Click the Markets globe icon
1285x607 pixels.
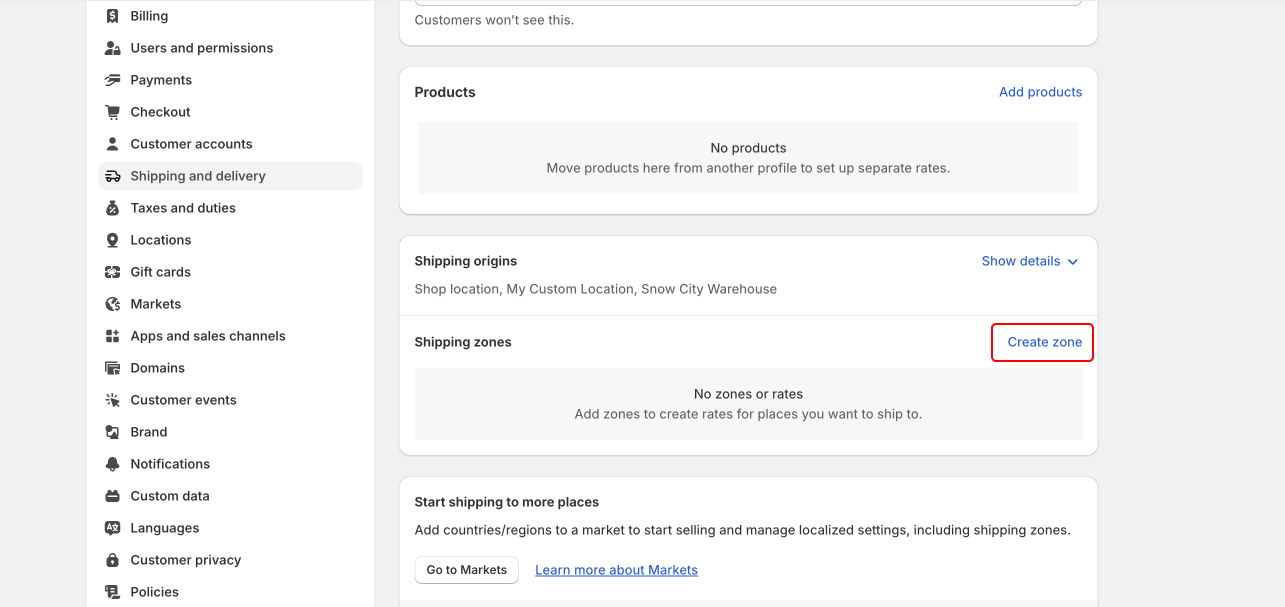coord(113,304)
